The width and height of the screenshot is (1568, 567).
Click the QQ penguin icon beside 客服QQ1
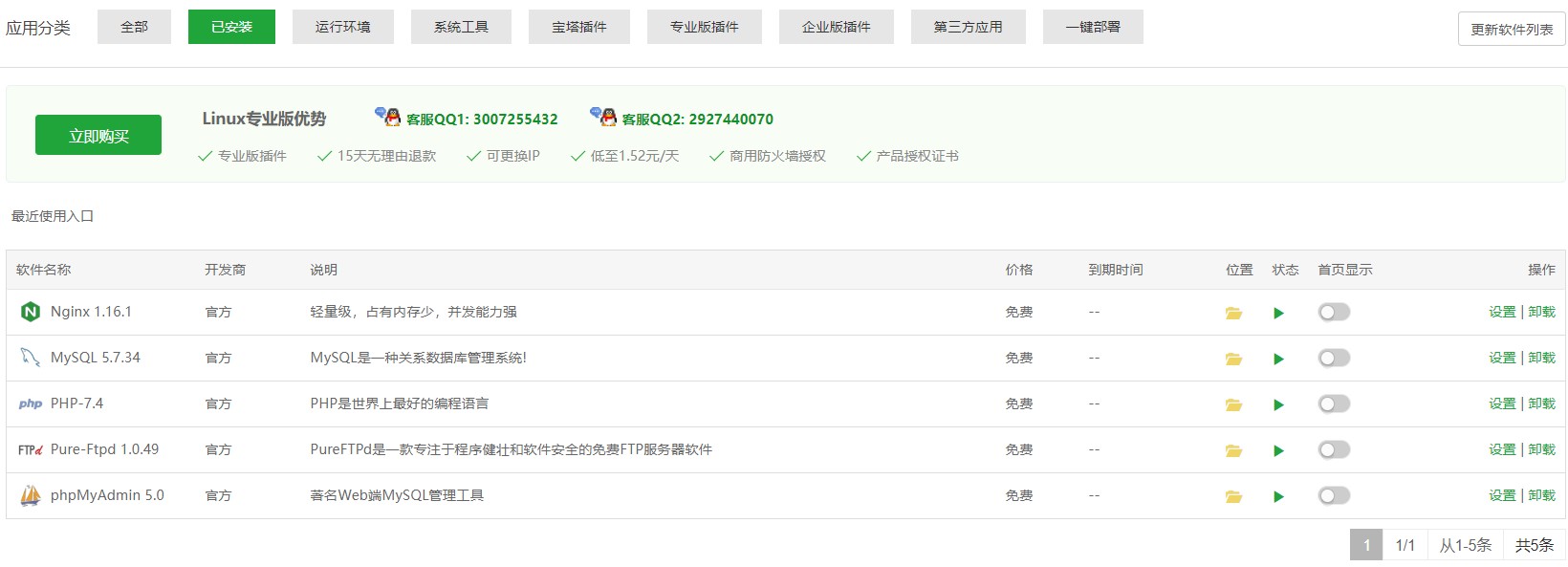click(x=387, y=117)
